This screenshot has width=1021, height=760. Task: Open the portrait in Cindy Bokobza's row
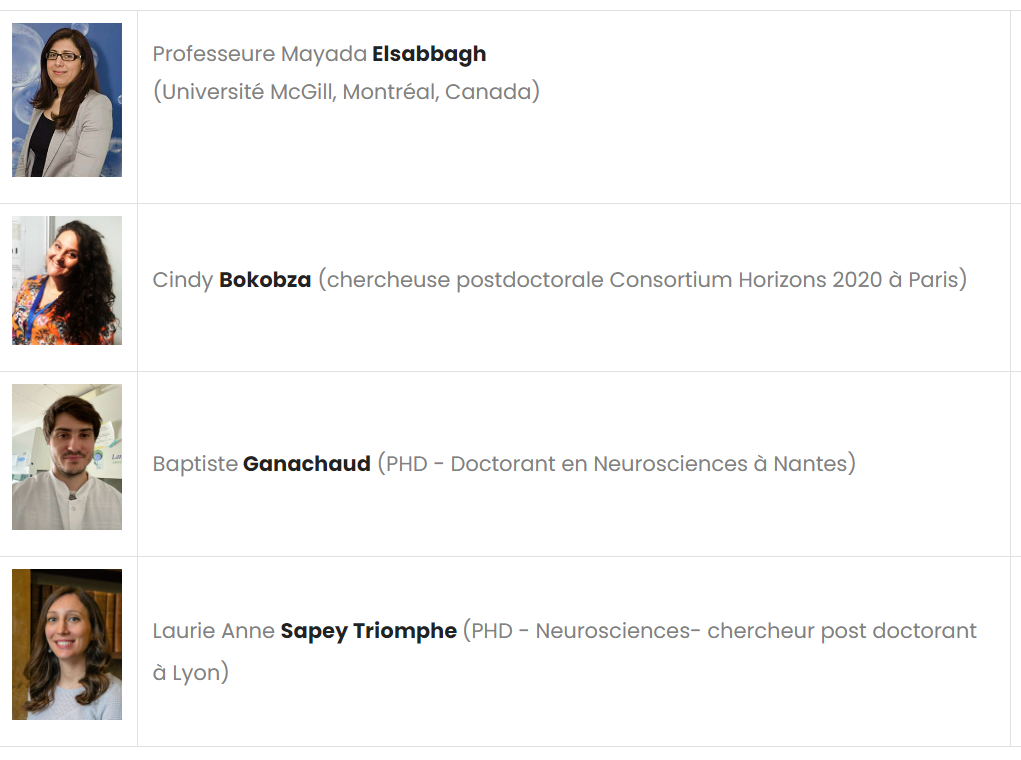point(67,280)
